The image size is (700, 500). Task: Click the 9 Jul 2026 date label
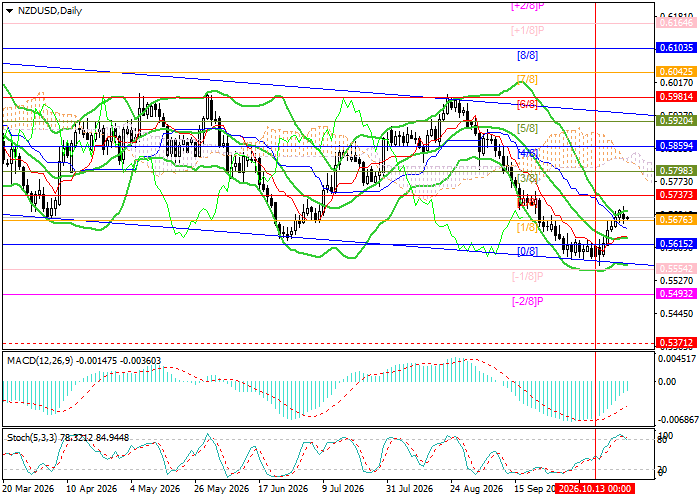[344, 489]
